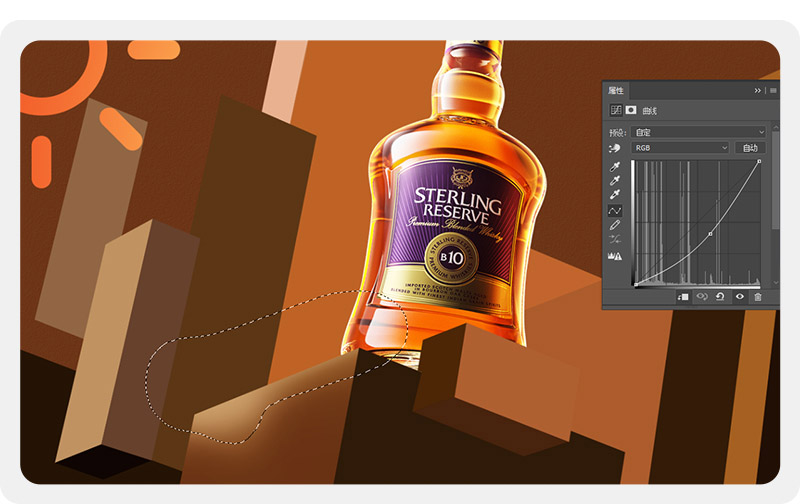Toggle adjustment layer visibility eye icon
This screenshot has height=504, width=800.
click(739, 297)
